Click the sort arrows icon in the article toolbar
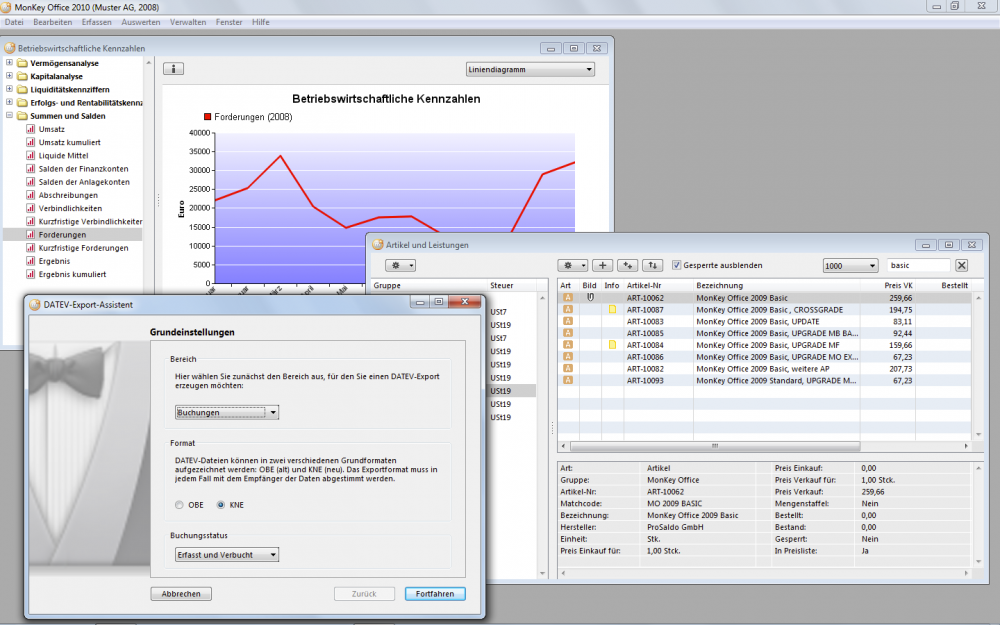This screenshot has width=1000, height=625. (653, 265)
